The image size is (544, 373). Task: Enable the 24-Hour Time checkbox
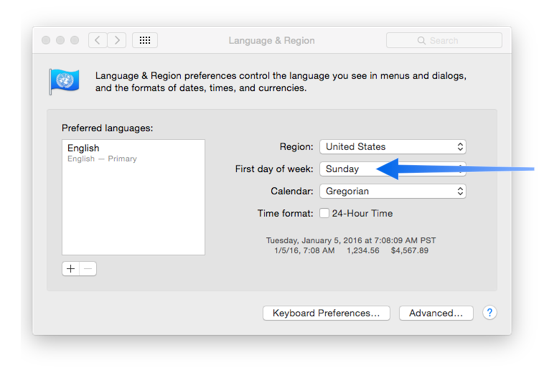tap(324, 213)
